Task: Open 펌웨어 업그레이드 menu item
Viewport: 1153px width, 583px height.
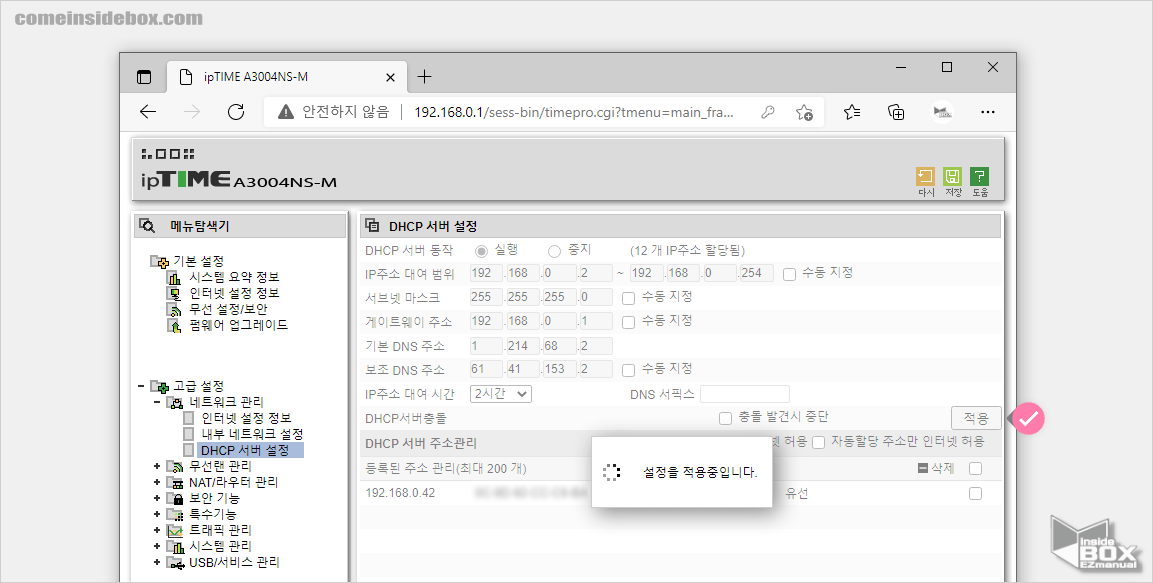Action: point(238,325)
